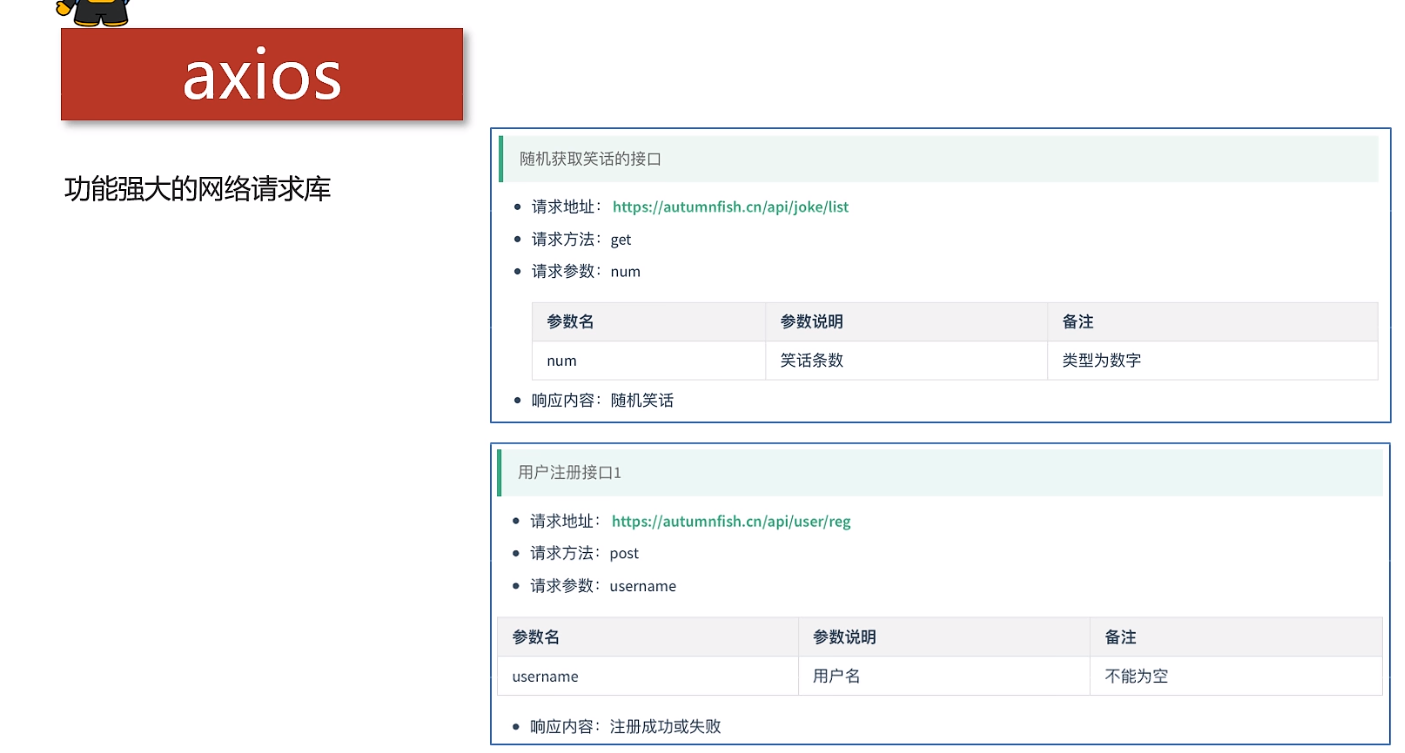Select the subtitle 功能强大的网络请求库

pyautogui.click(x=197, y=189)
